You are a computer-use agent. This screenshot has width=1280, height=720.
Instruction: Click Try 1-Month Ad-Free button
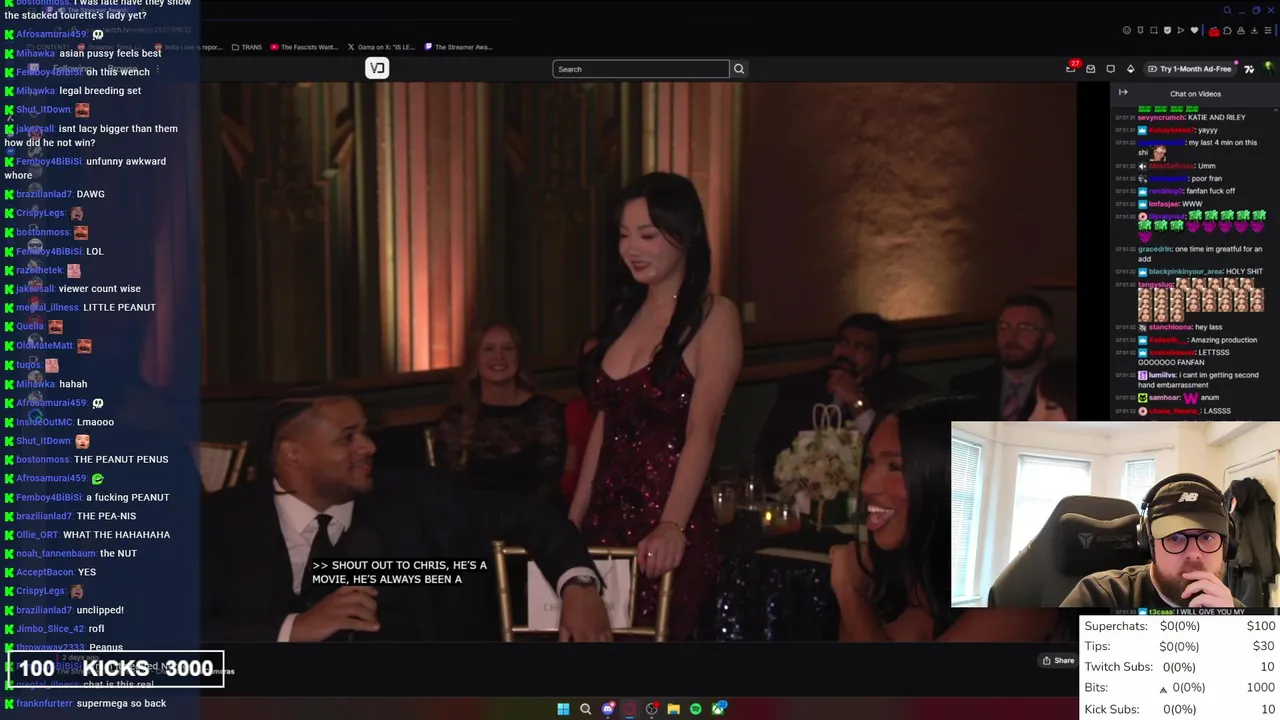click(x=1190, y=69)
